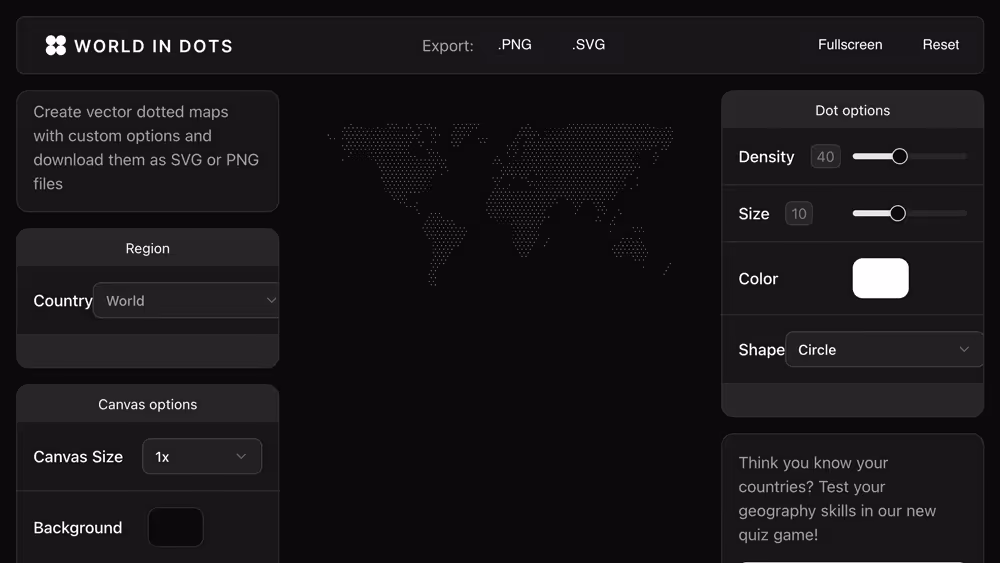The width and height of the screenshot is (1000, 563).
Task: Export the map as .PNG
Action: tap(514, 45)
